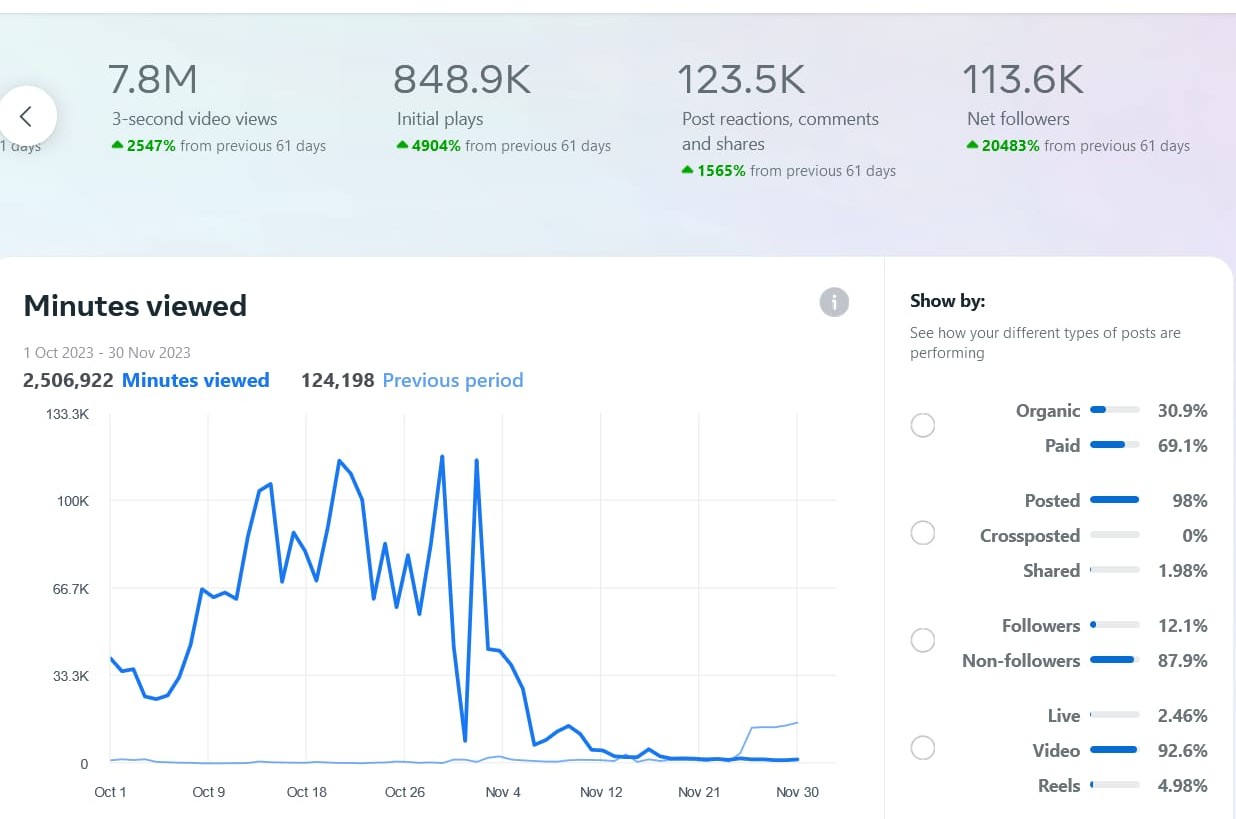Open the Net followers metric card
The image size is (1236, 819).
[x=1018, y=119]
